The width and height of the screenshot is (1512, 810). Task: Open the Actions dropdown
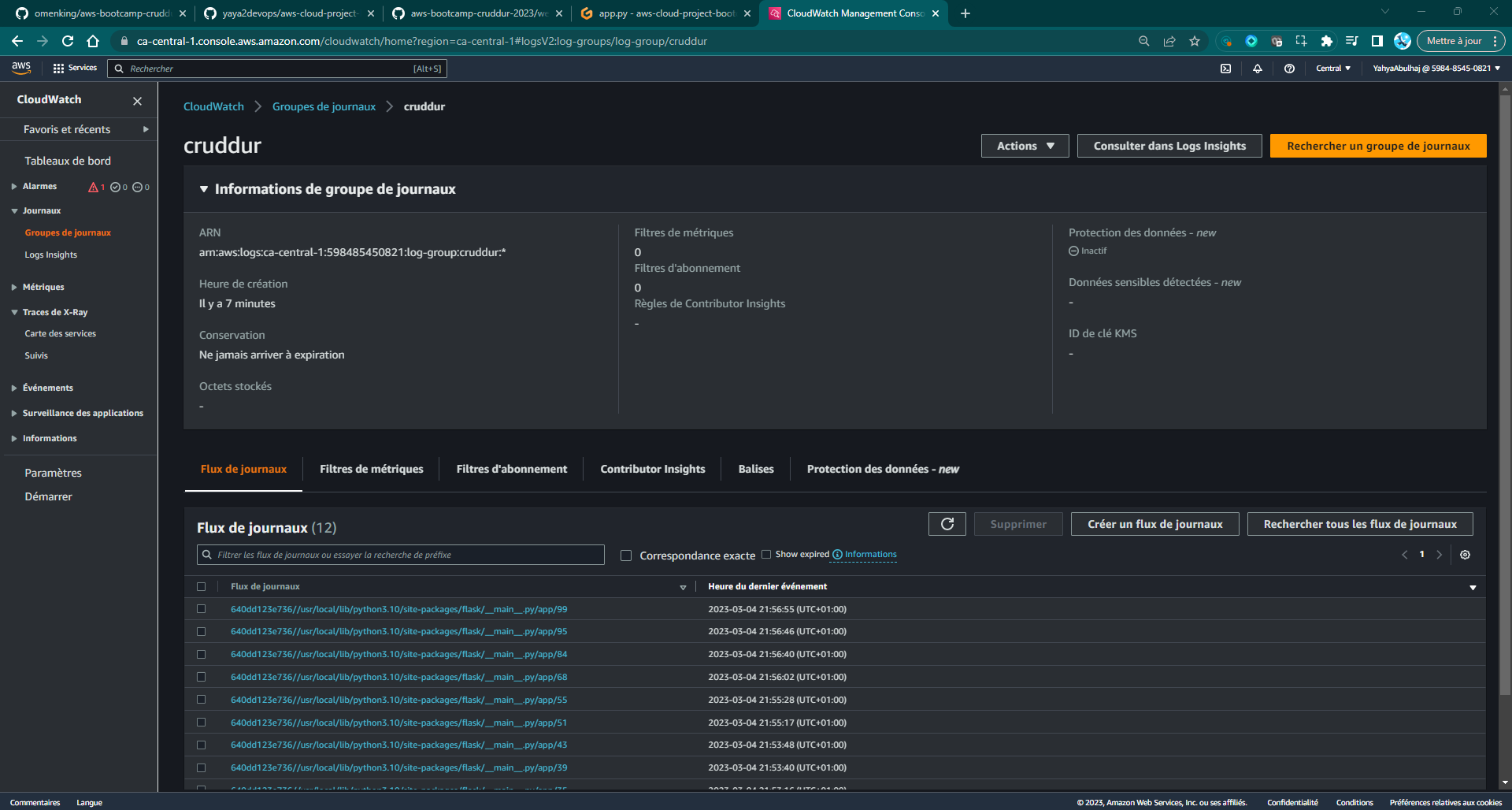pyautogui.click(x=1025, y=146)
